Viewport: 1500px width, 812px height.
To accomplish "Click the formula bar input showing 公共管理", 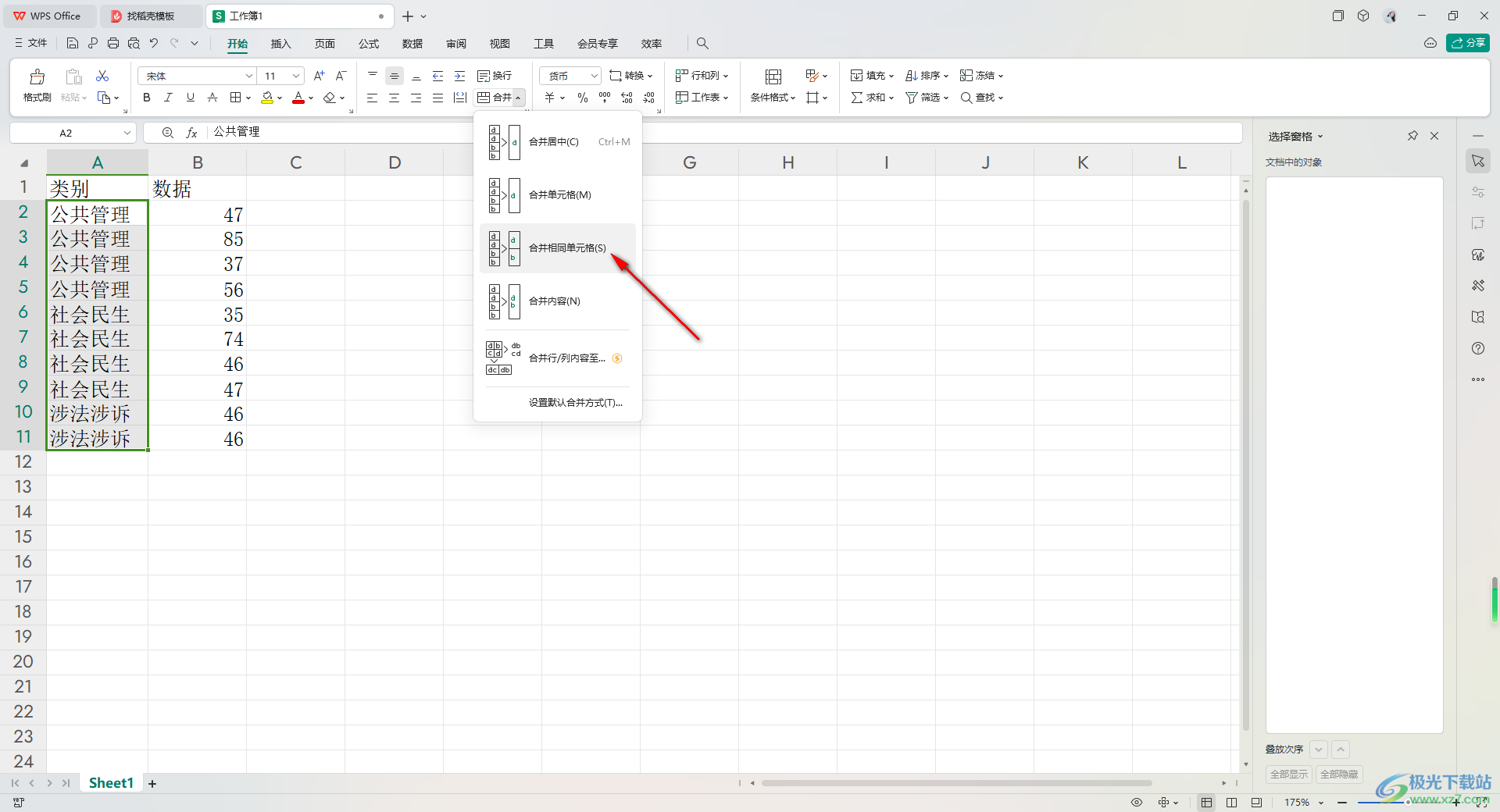I will (725, 133).
